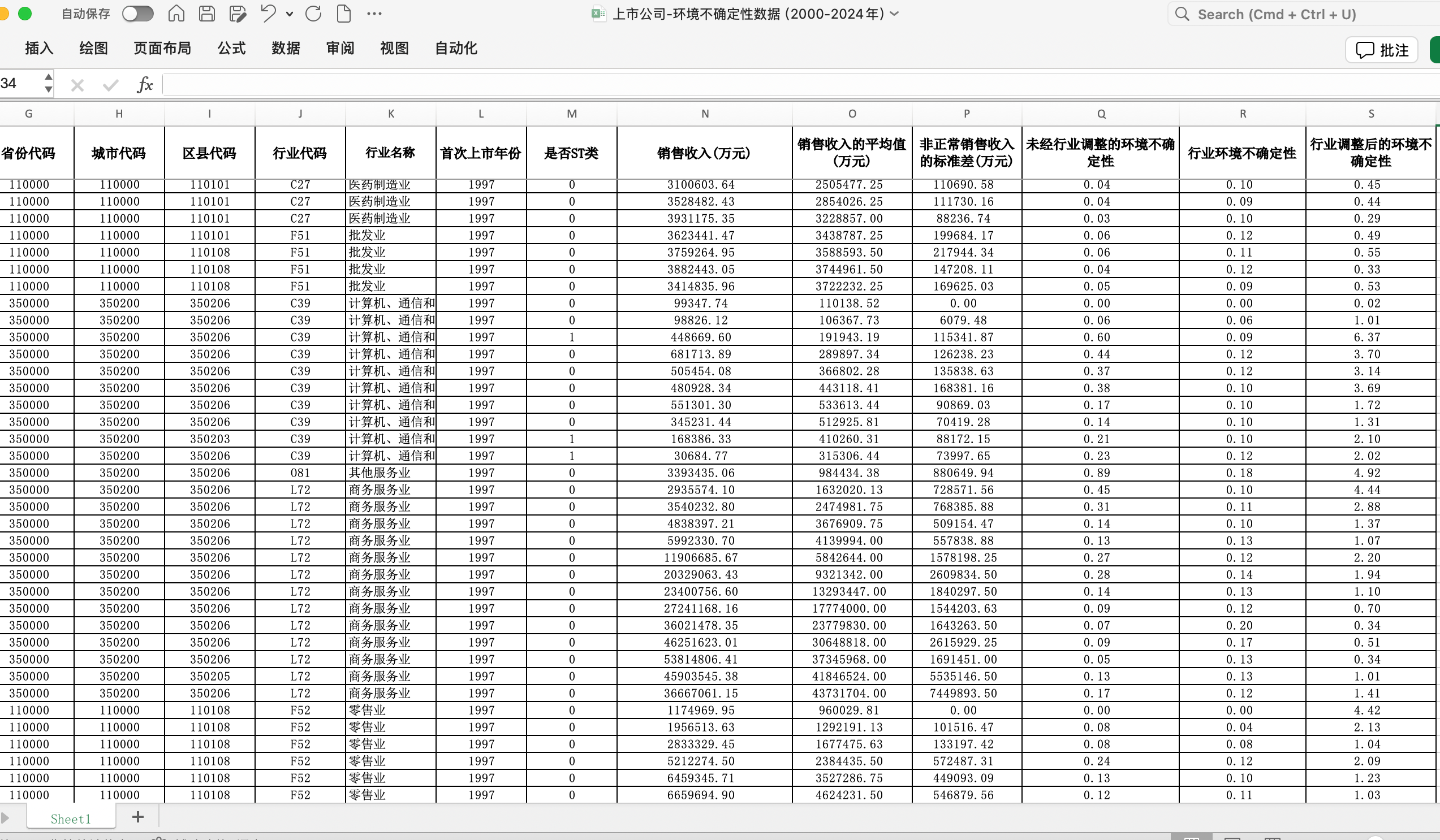This screenshot has height=840, width=1440.
Task: Click the 批注 comments button
Action: coord(1381,50)
